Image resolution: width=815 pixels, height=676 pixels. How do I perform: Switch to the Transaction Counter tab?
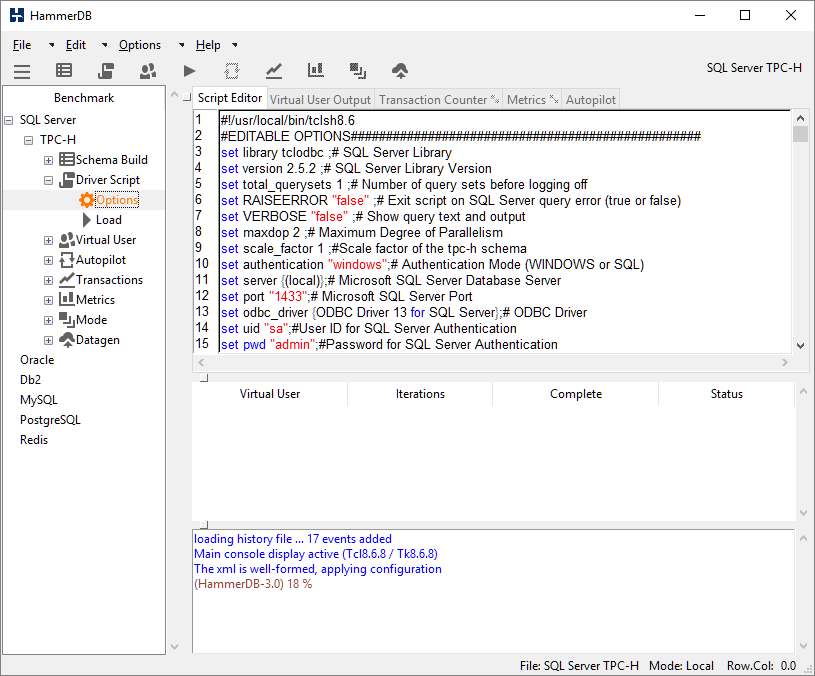click(439, 100)
